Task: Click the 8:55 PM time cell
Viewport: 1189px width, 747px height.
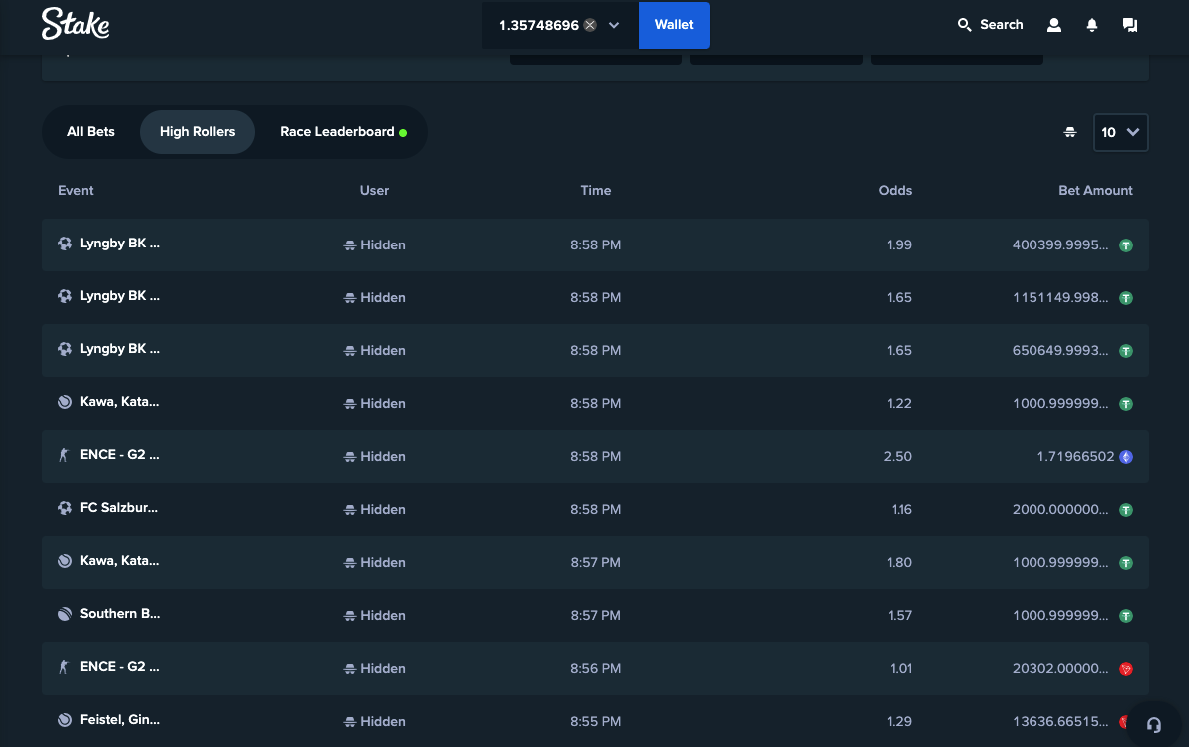Action: tap(595, 721)
